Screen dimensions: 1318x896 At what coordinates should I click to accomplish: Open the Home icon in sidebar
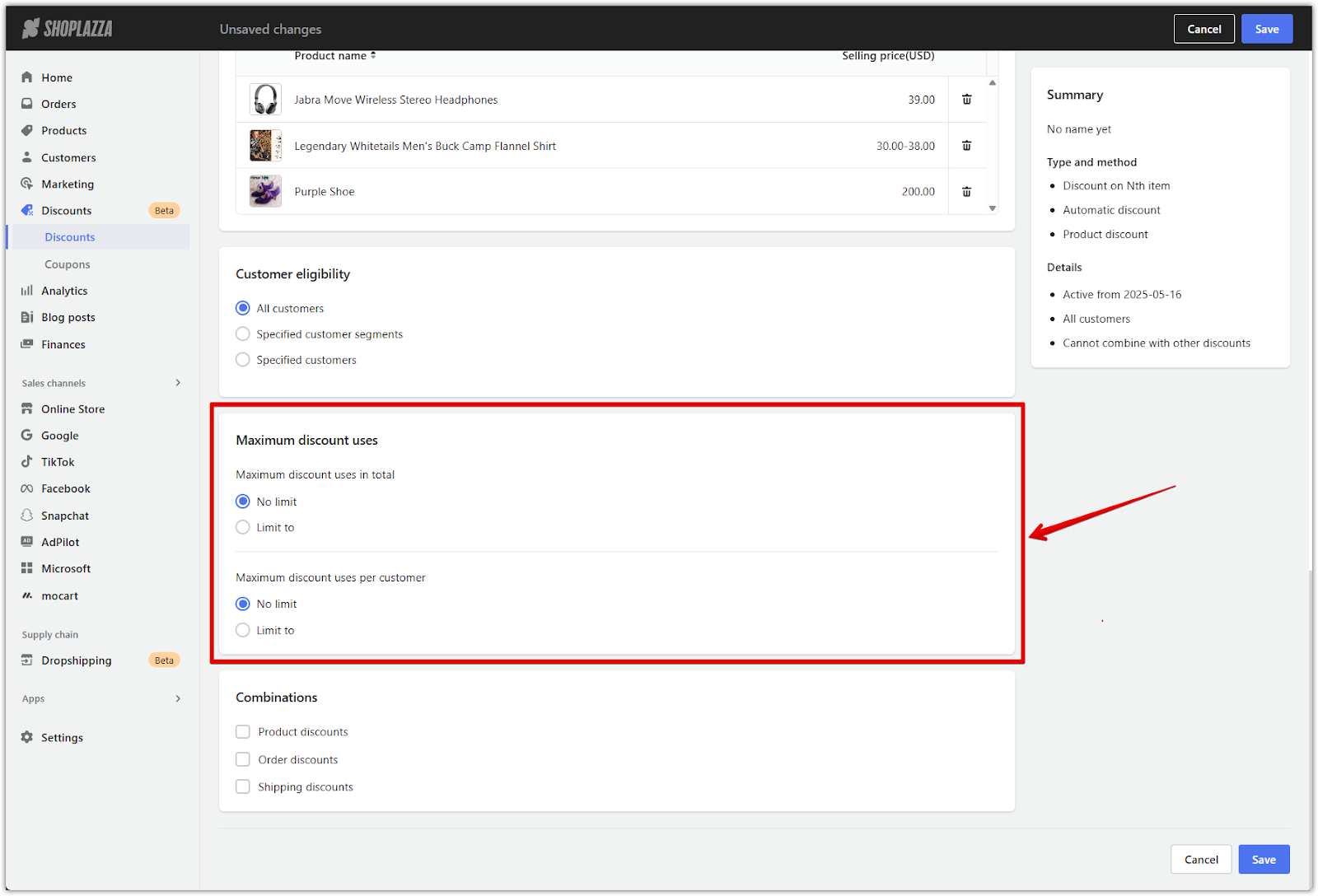pyautogui.click(x=27, y=77)
